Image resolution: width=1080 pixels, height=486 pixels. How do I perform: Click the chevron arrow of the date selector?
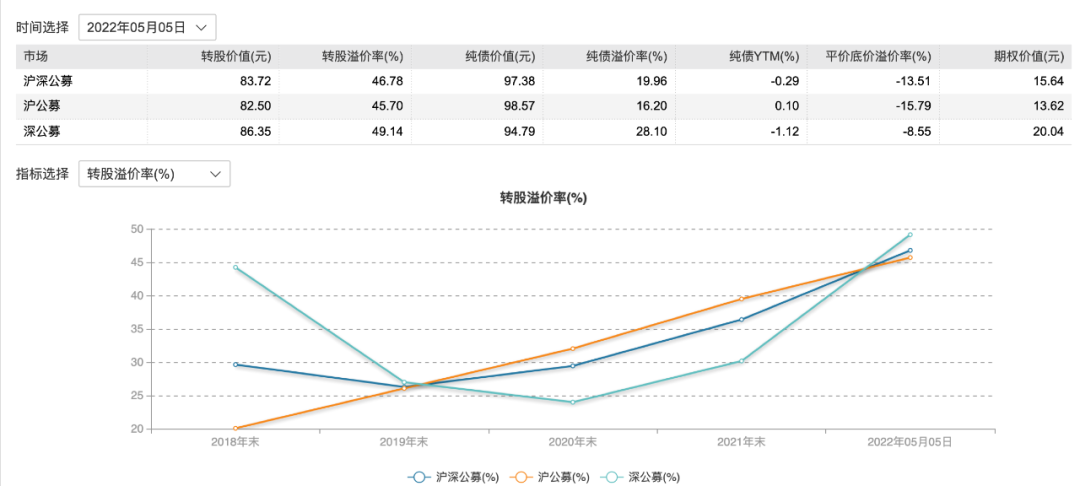click(x=202, y=28)
